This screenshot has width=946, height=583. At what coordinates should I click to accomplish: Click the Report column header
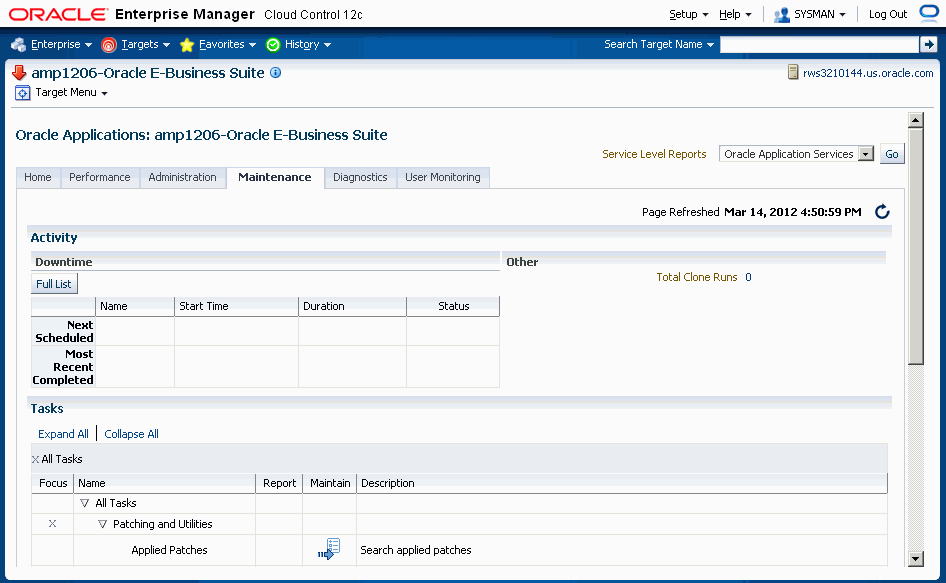[x=279, y=483]
